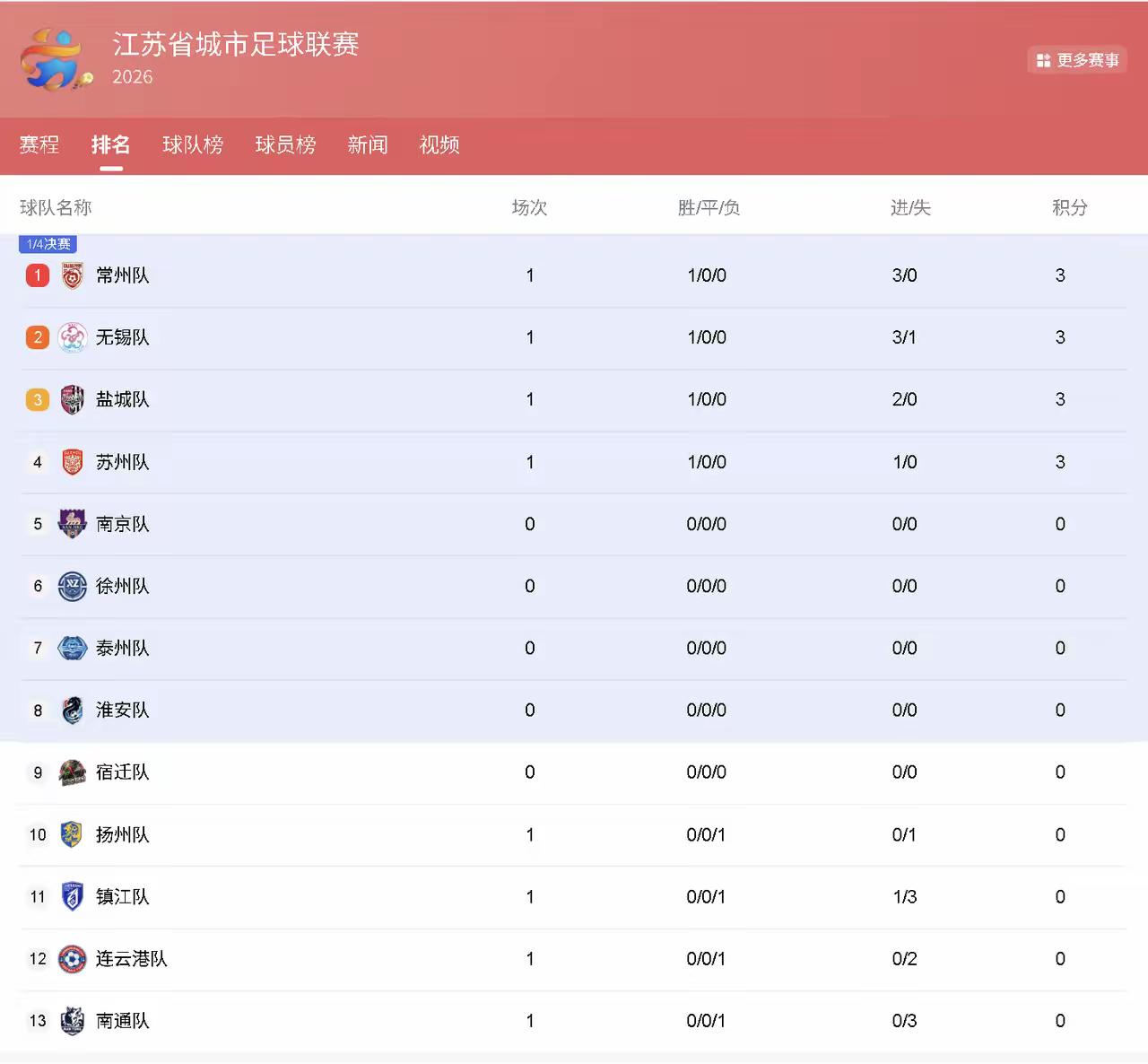Click the Jiangsu league logo icon
The width and height of the screenshot is (1148, 1064).
click(x=56, y=59)
